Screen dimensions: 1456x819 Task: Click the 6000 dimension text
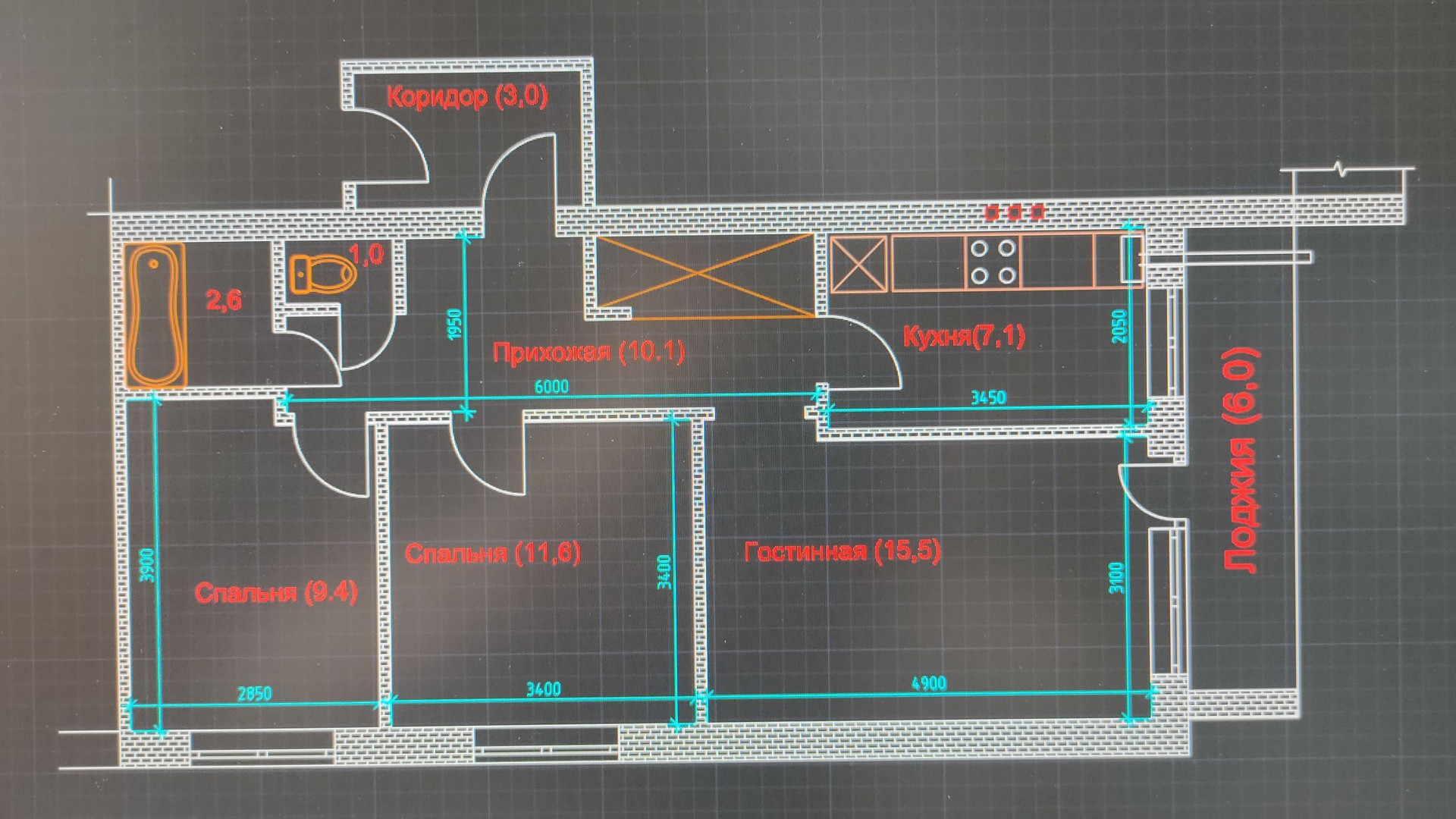(551, 387)
